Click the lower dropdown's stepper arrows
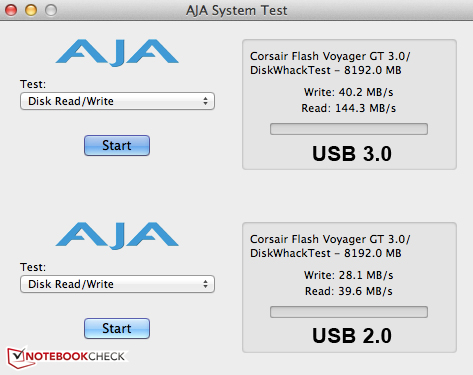This screenshot has height=375, width=473. (205, 284)
